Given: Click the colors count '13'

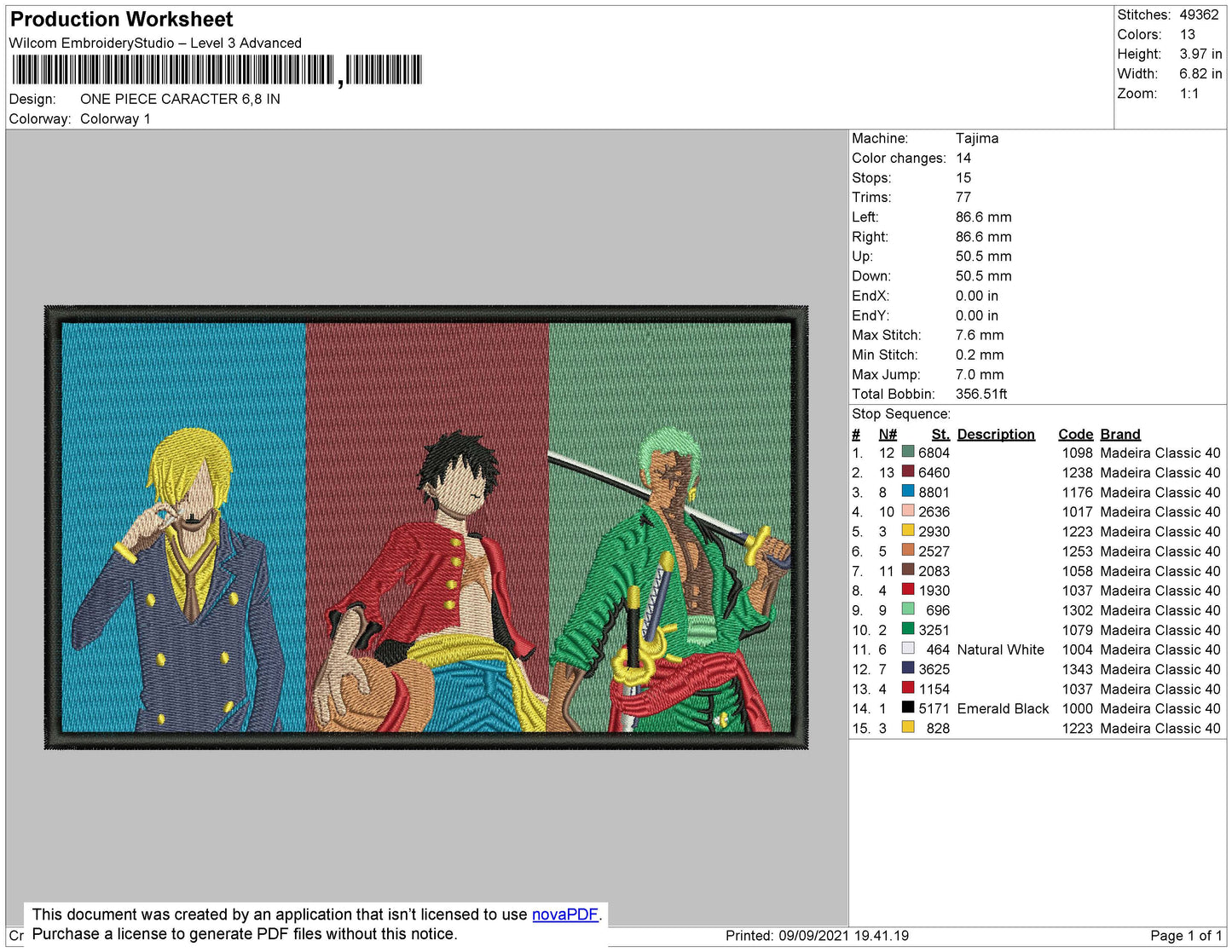Looking at the screenshot, I should (x=1187, y=34).
